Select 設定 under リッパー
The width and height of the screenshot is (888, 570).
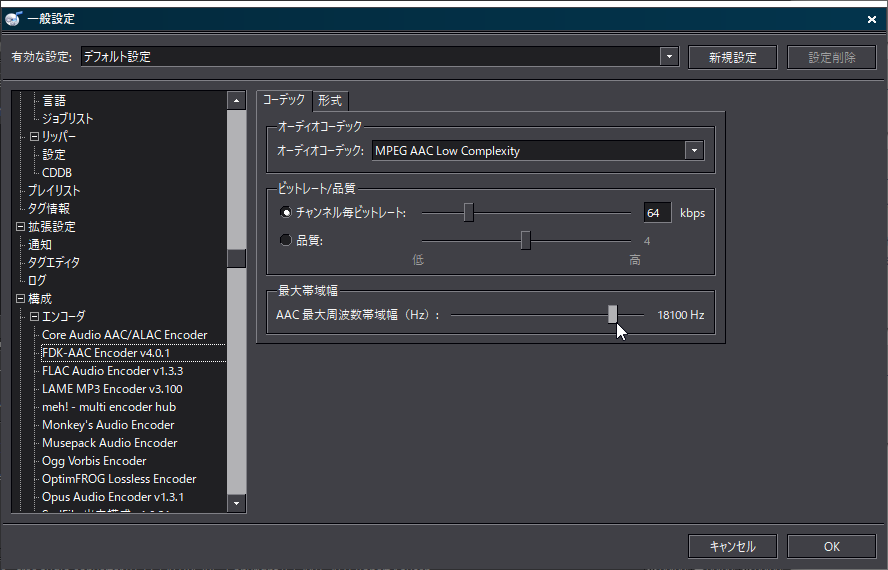54,155
